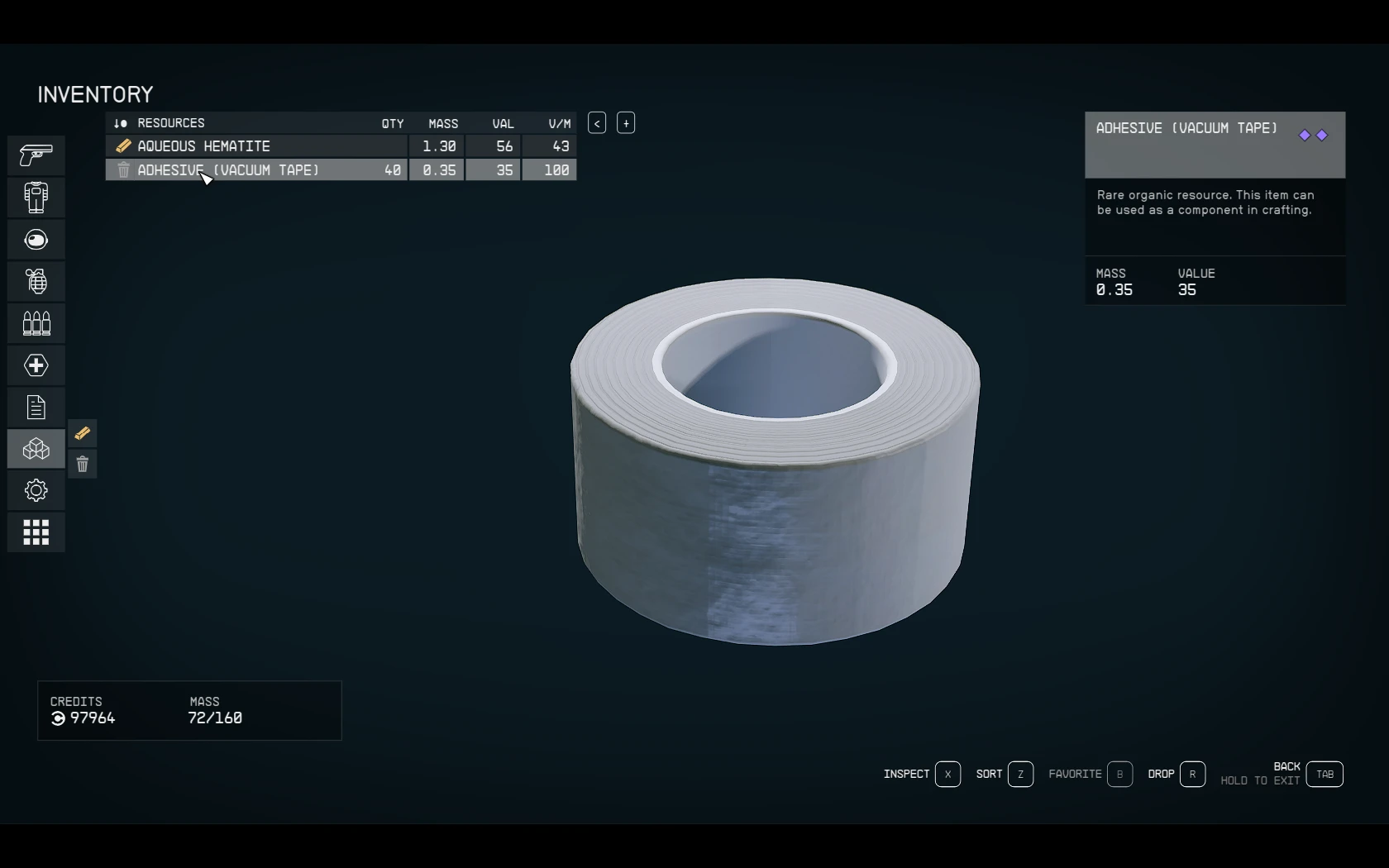Switch to the All items grid tab
Image resolution: width=1389 pixels, height=868 pixels.
pyautogui.click(x=36, y=532)
